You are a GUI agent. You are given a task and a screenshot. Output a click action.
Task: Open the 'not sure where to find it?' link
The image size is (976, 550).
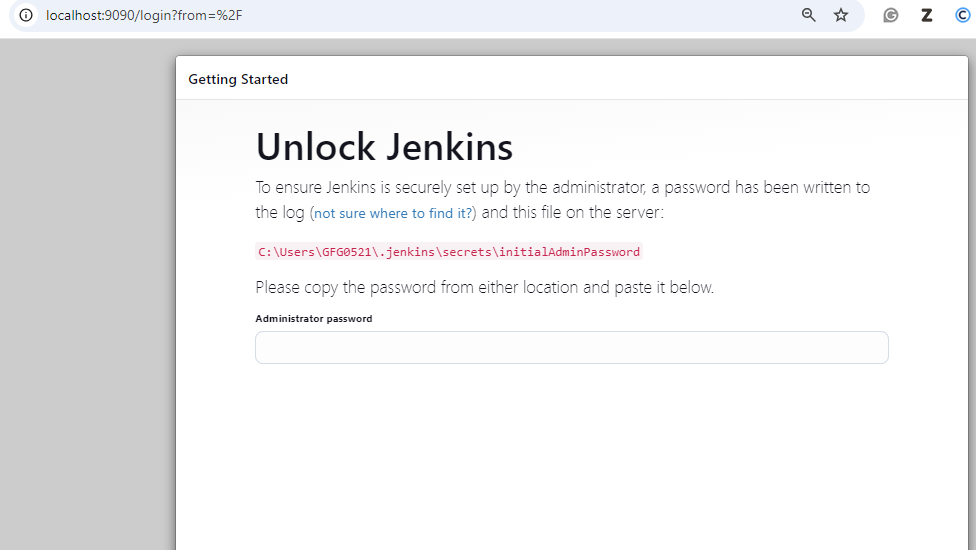tap(394, 213)
